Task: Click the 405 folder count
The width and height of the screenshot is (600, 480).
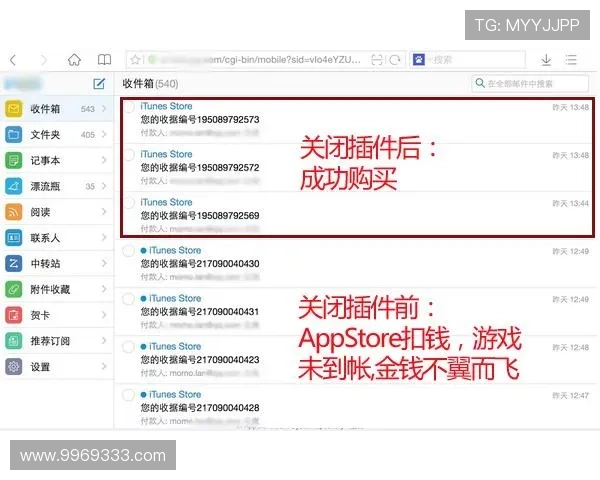Action: 88,135
